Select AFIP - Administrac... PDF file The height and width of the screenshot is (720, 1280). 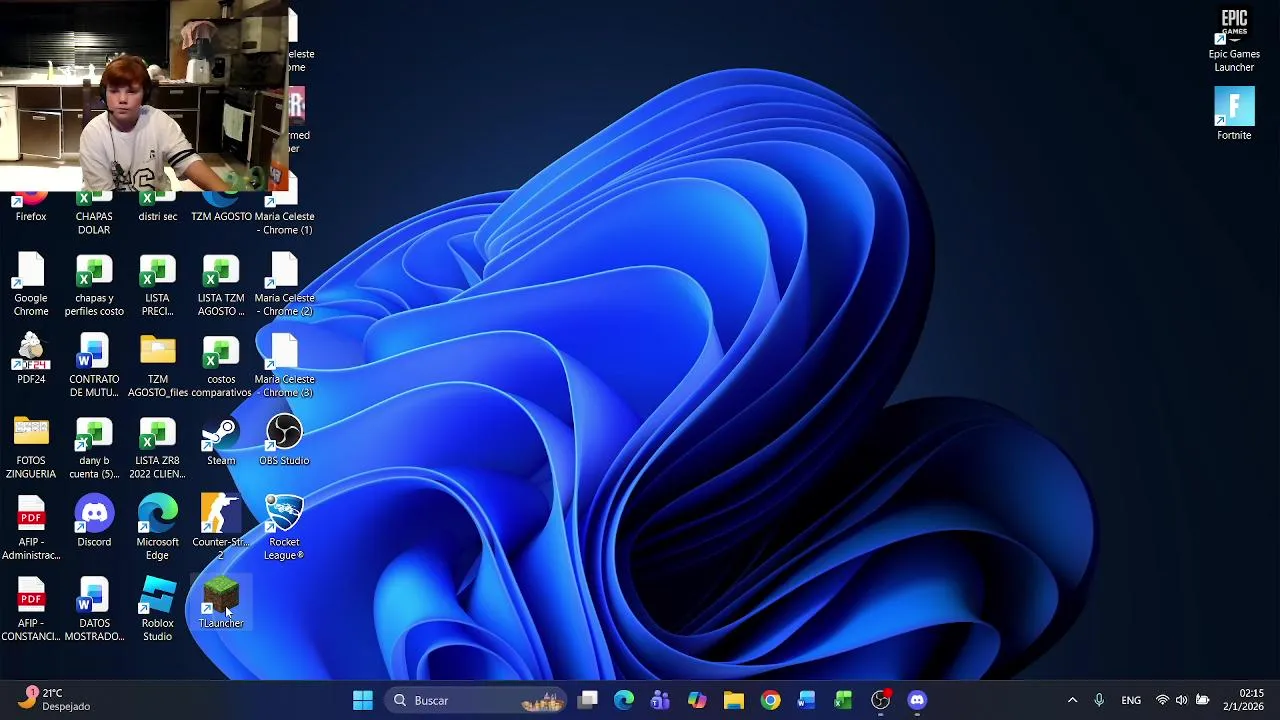click(31, 527)
